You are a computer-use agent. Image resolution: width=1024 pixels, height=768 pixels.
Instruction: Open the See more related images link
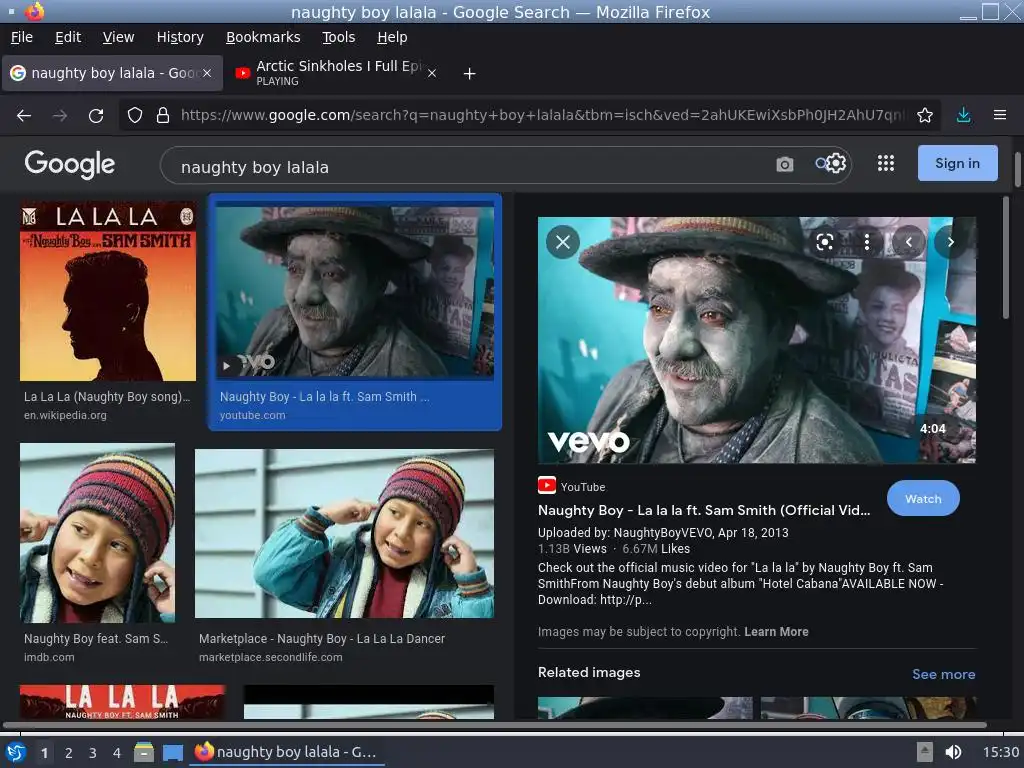point(944,674)
